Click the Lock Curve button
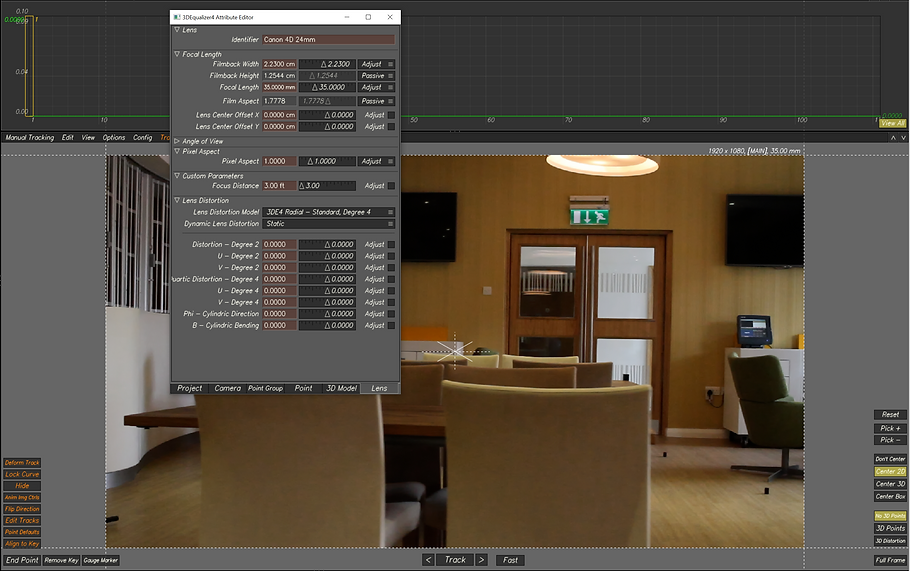Image resolution: width=910 pixels, height=571 pixels. click(x=22, y=474)
